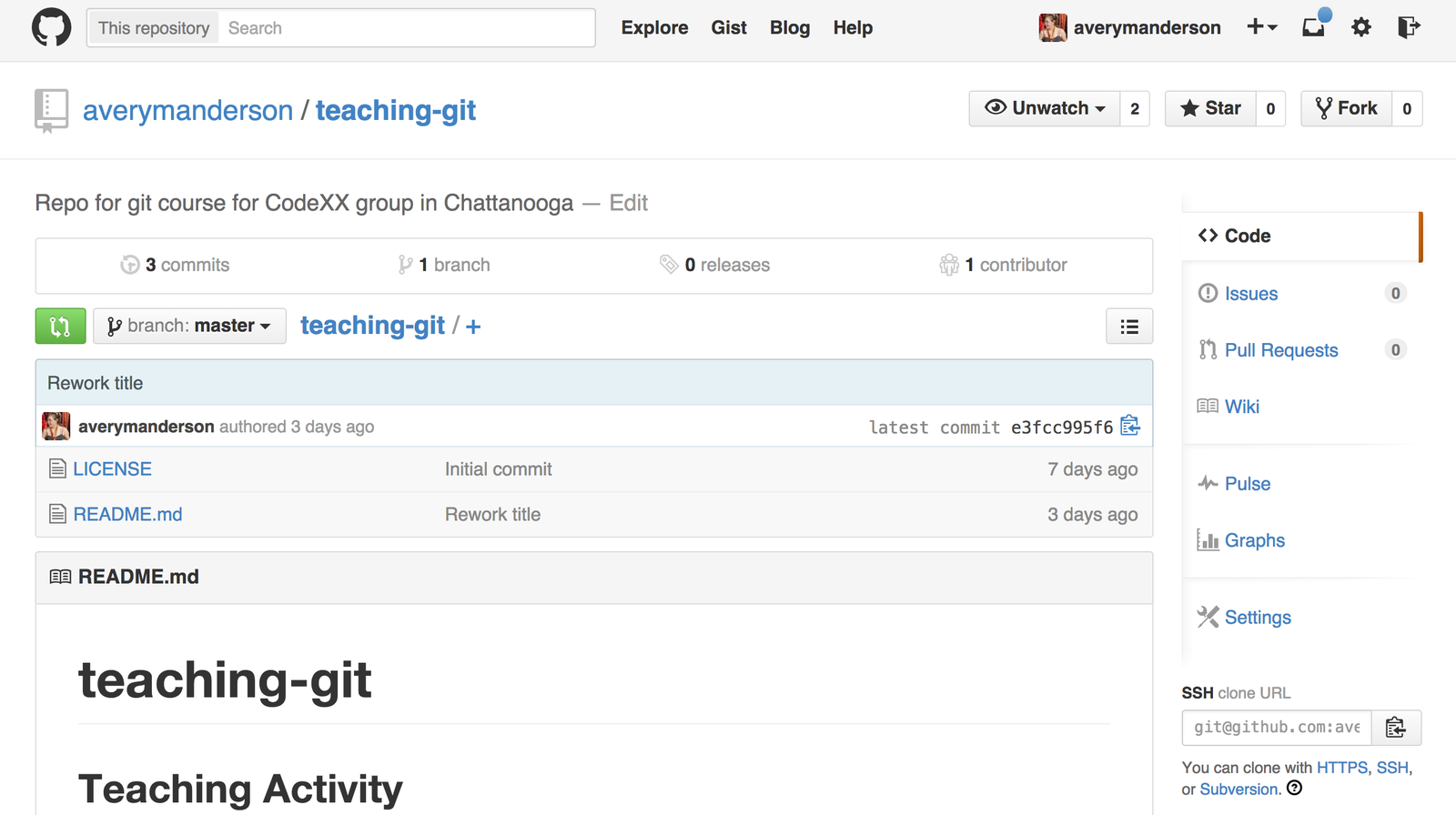This screenshot has width=1456, height=815.
Task: Click the Graphs bar chart icon
Action: point(1208,539)
